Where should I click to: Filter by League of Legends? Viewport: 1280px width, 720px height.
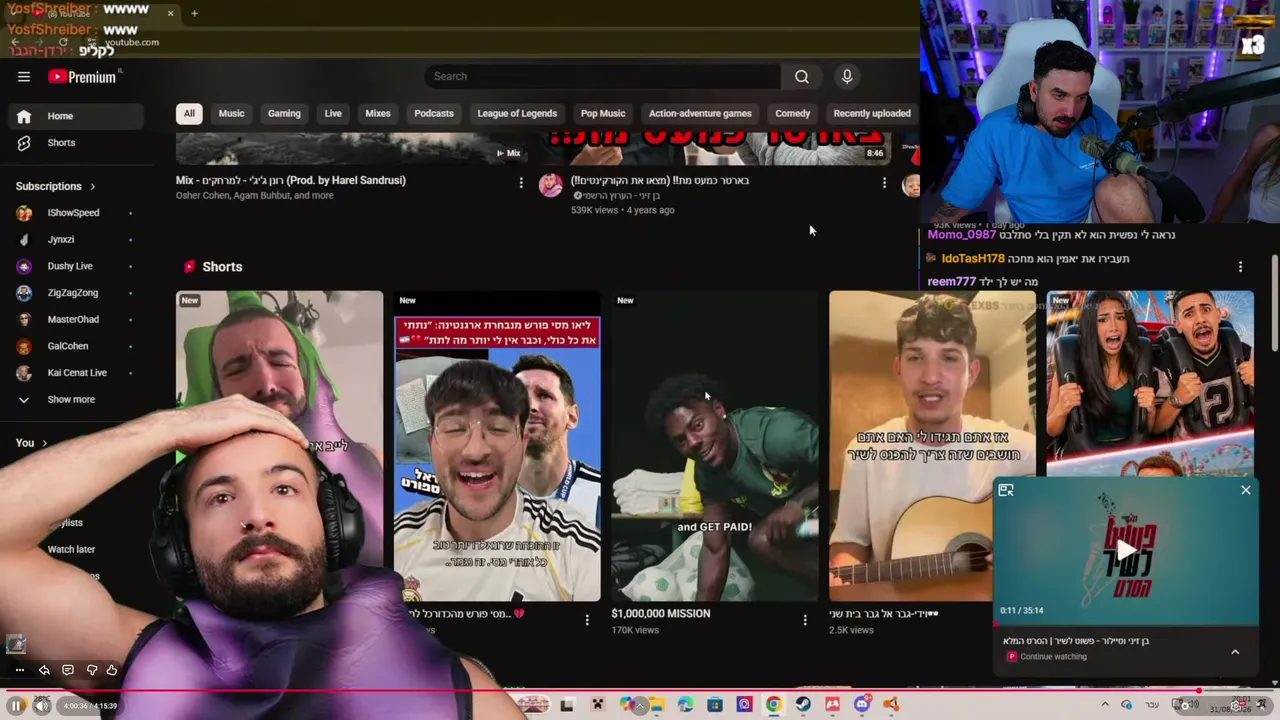click(x=517, y=114)
